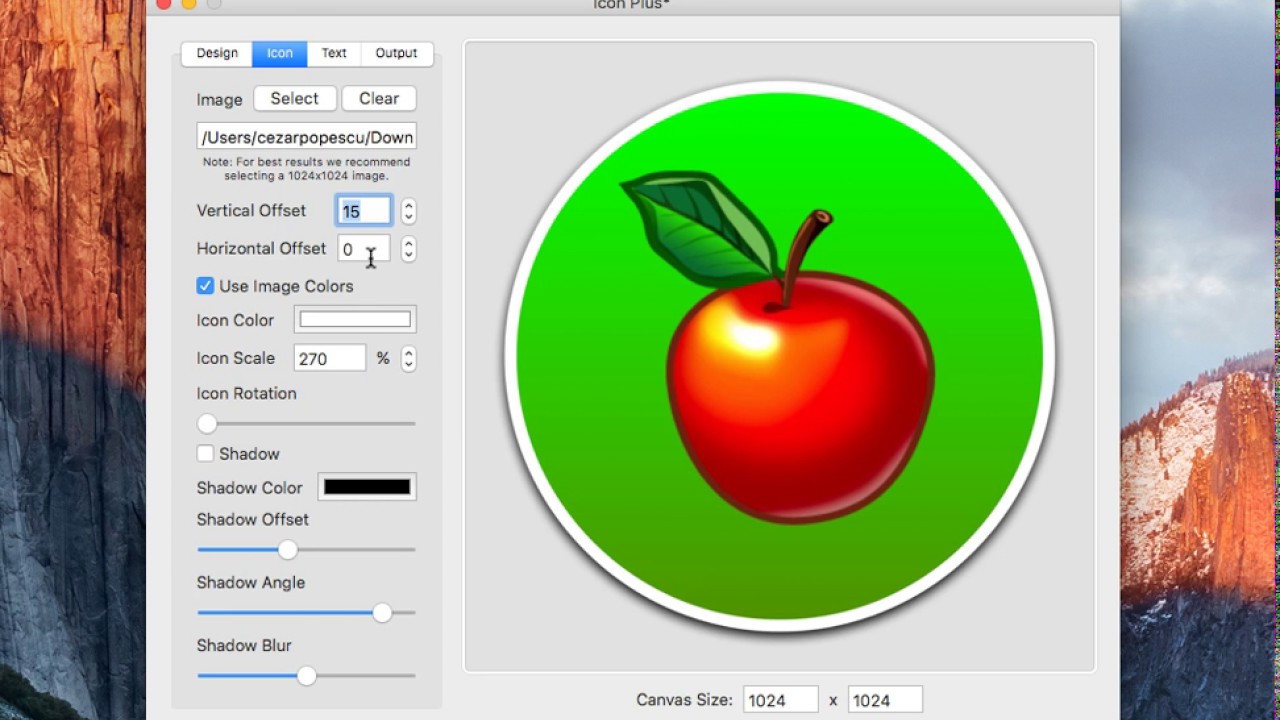Image resolution: width=1280 pixels, height=720 pixels.
Task: Click the Clear button to remove image
Action: [378, 98]
